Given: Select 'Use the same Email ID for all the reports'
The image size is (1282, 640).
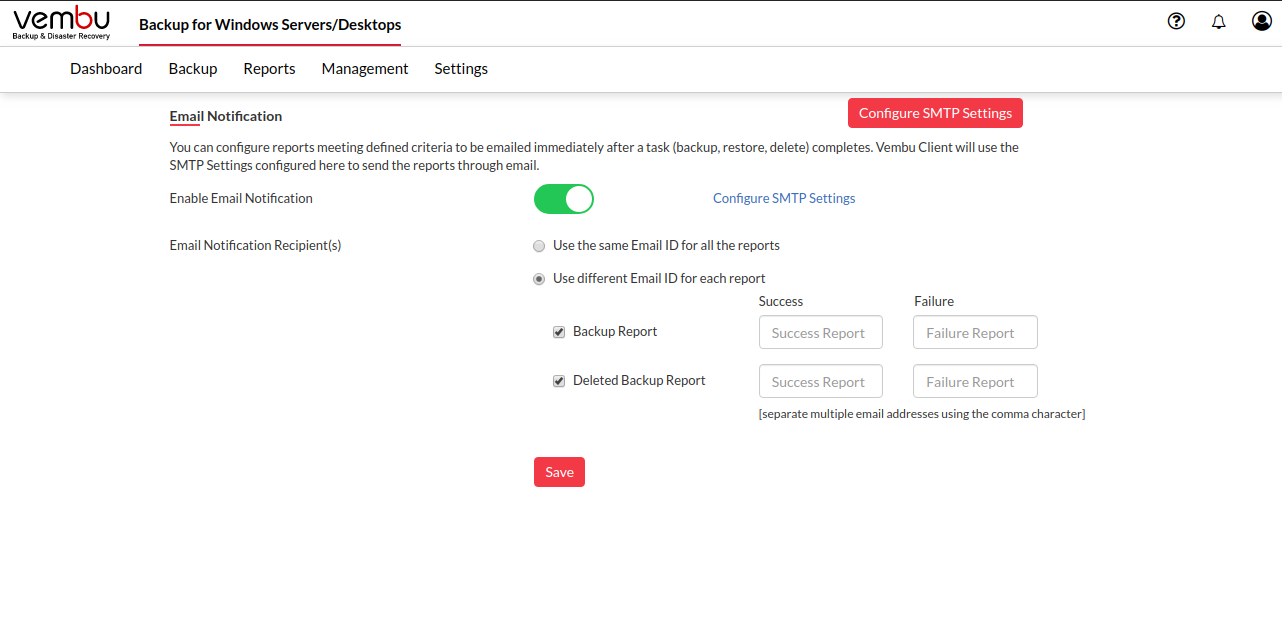Looking at the screenshot, I should tap(540, 246).
